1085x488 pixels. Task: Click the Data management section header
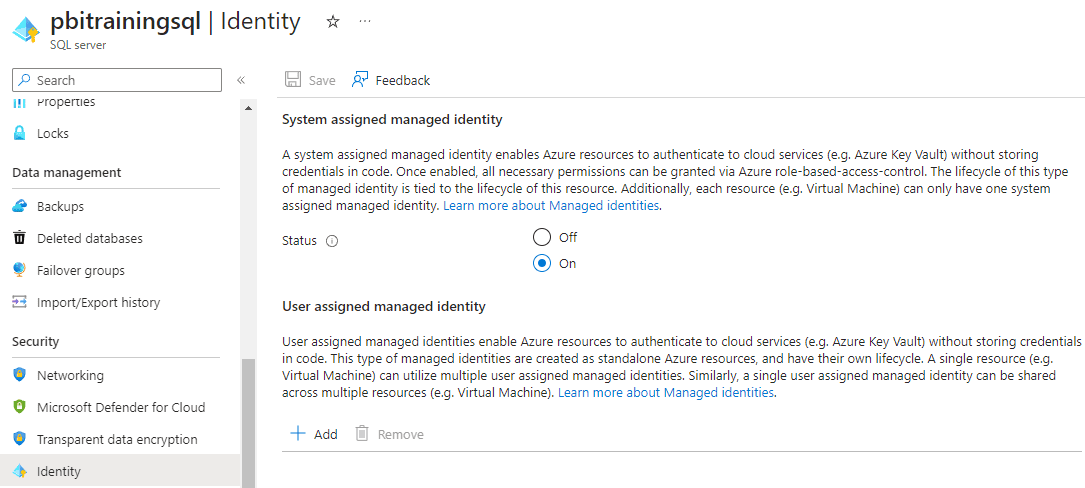point(67,172)
